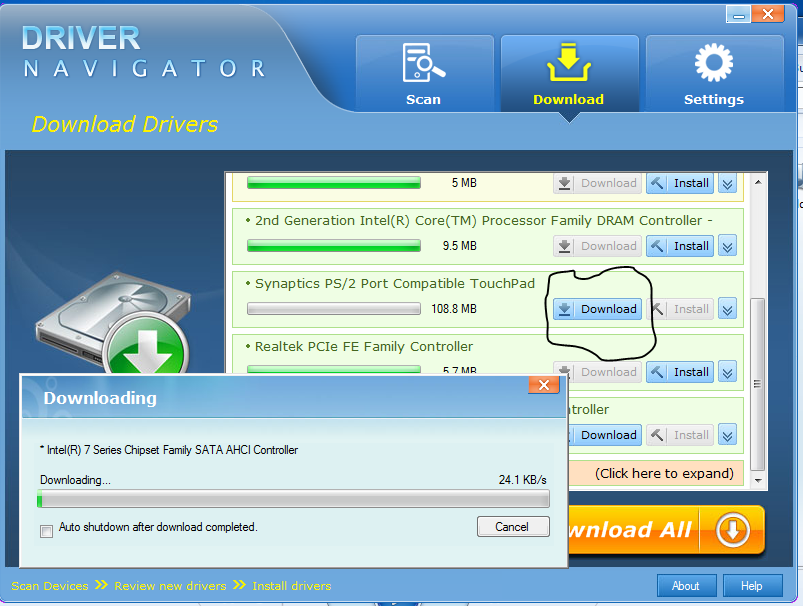The image size is (803, 606).
Task: Click the '108.8 MB' size label
Action: coord(454,309)
